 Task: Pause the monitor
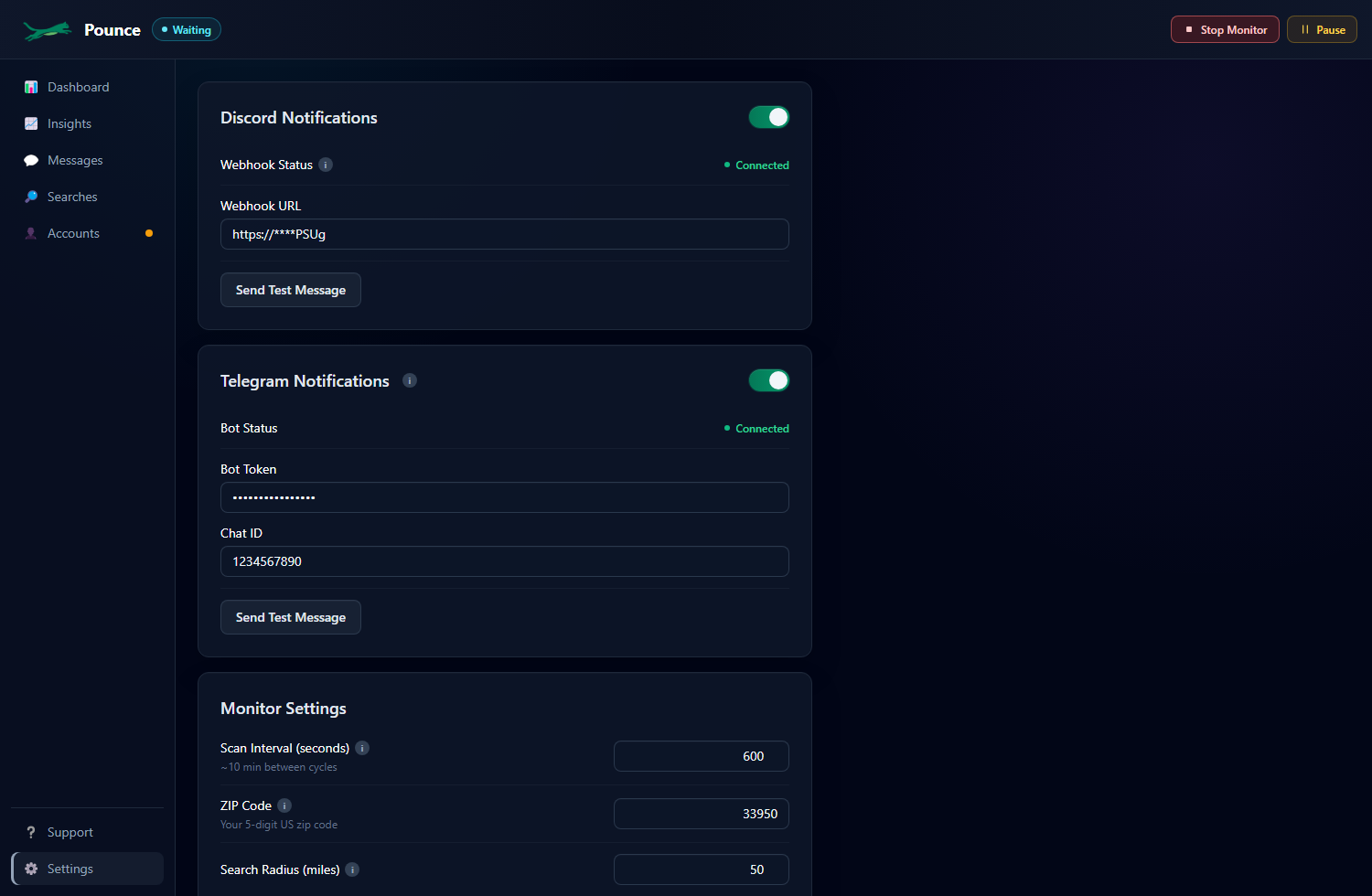point(1322,29)
